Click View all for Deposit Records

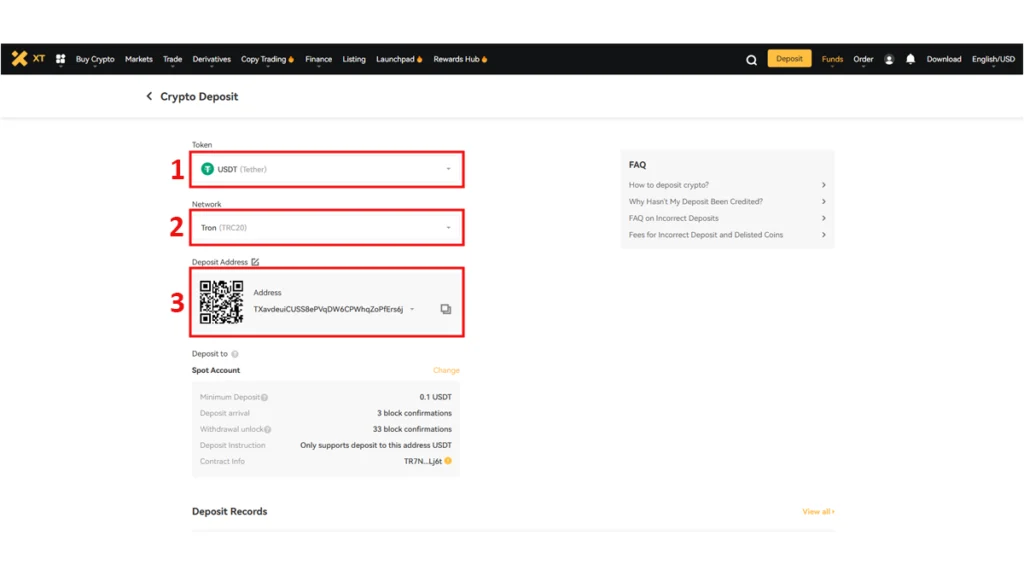click(x=818, y=511)
